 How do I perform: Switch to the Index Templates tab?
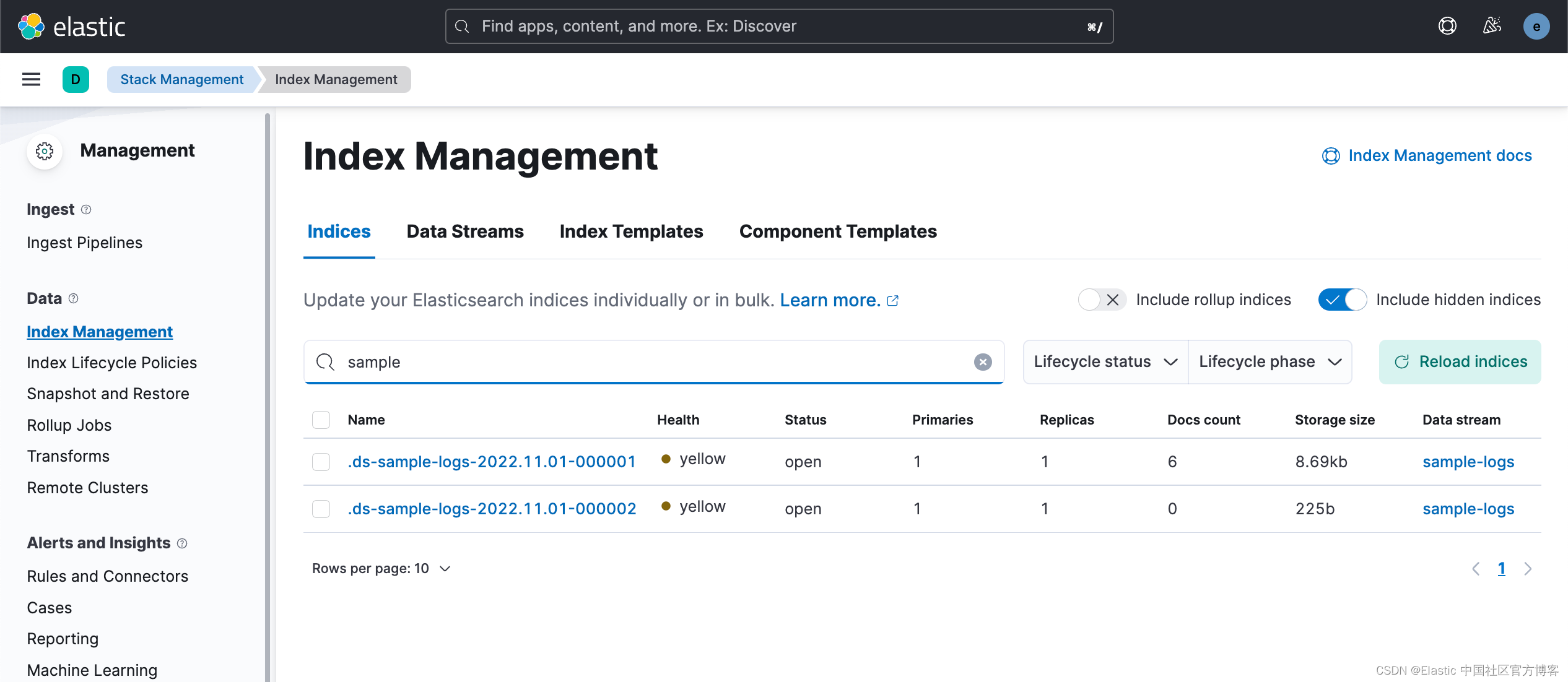pyautogui.click(x=631, y=231)
